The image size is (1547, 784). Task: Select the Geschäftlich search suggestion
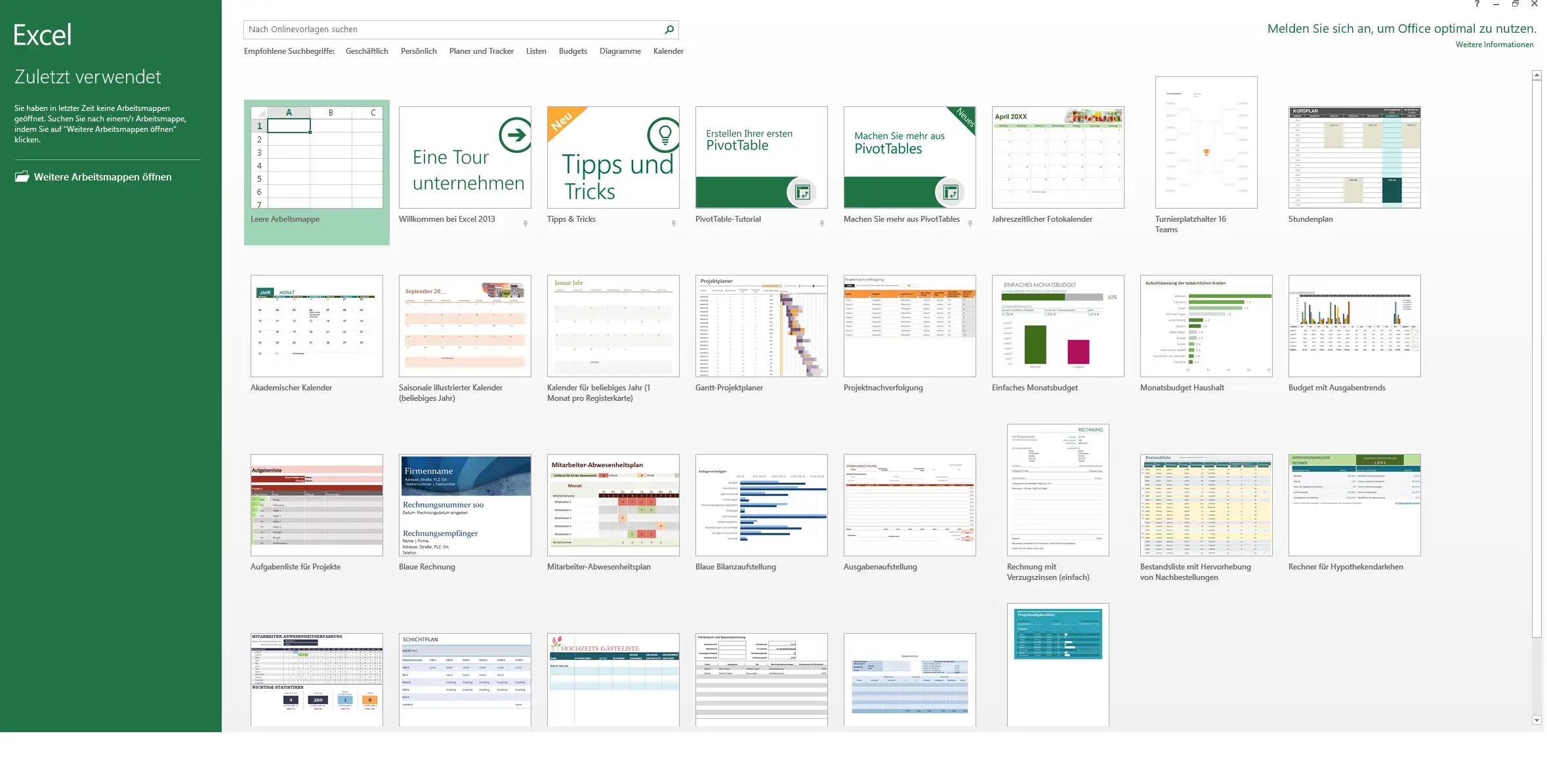367,51
